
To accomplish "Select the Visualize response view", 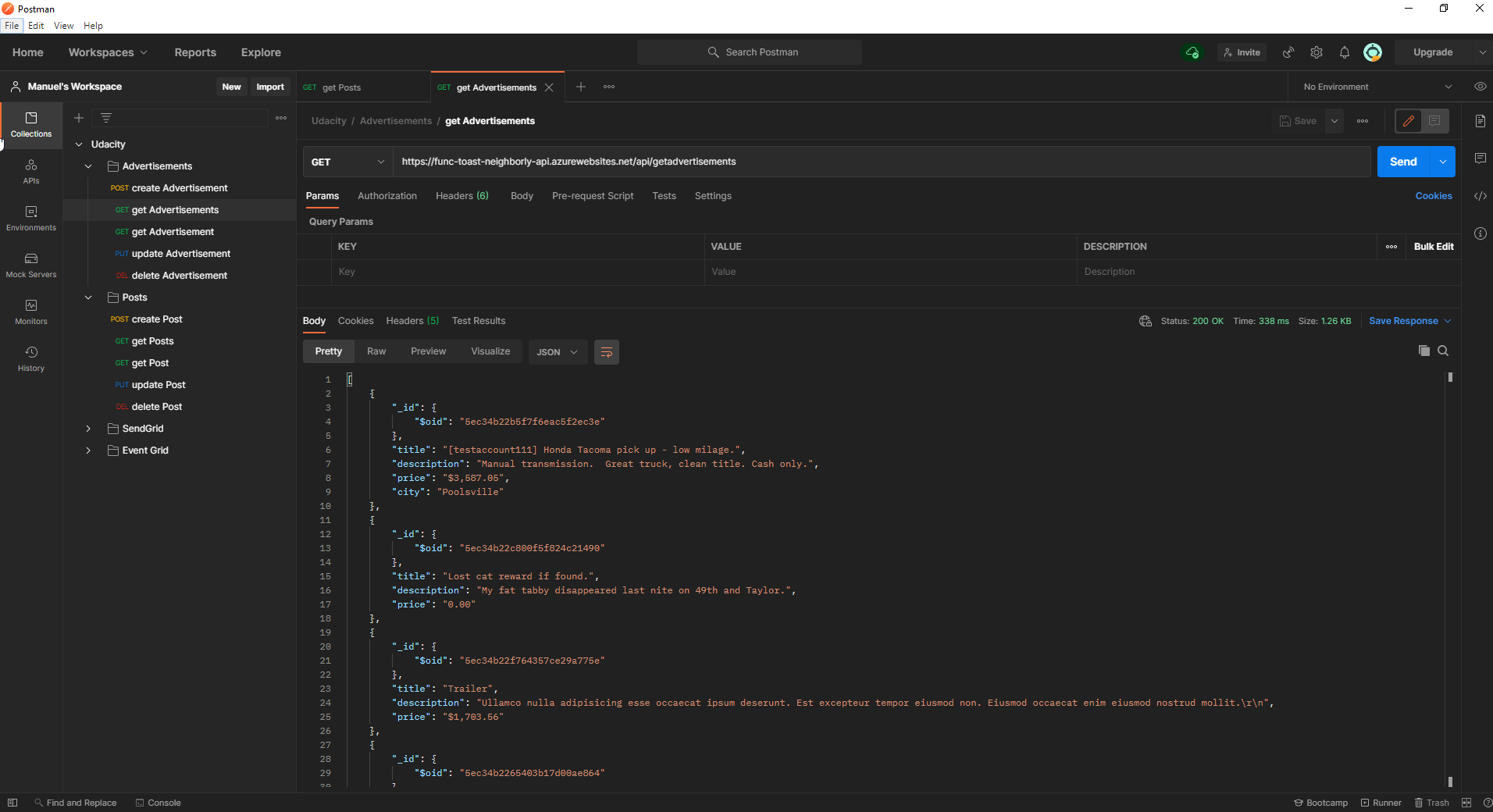I will click(490, 351).
